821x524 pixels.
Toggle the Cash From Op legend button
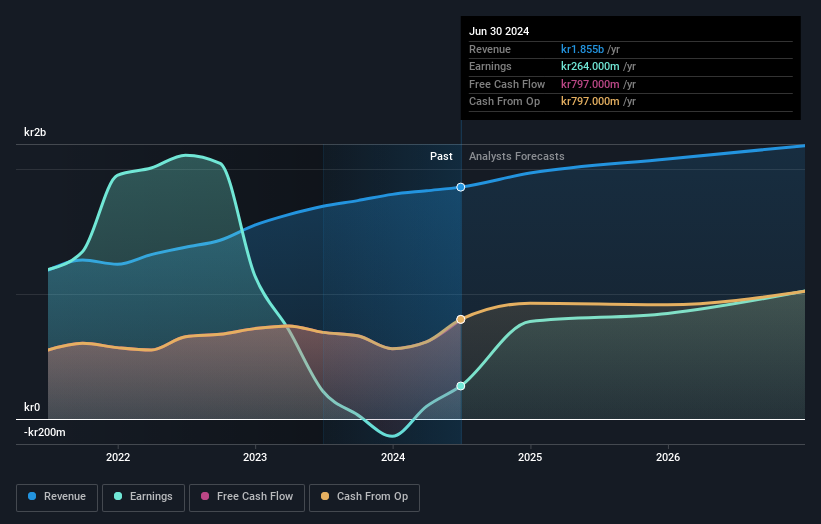click(364, 497)
